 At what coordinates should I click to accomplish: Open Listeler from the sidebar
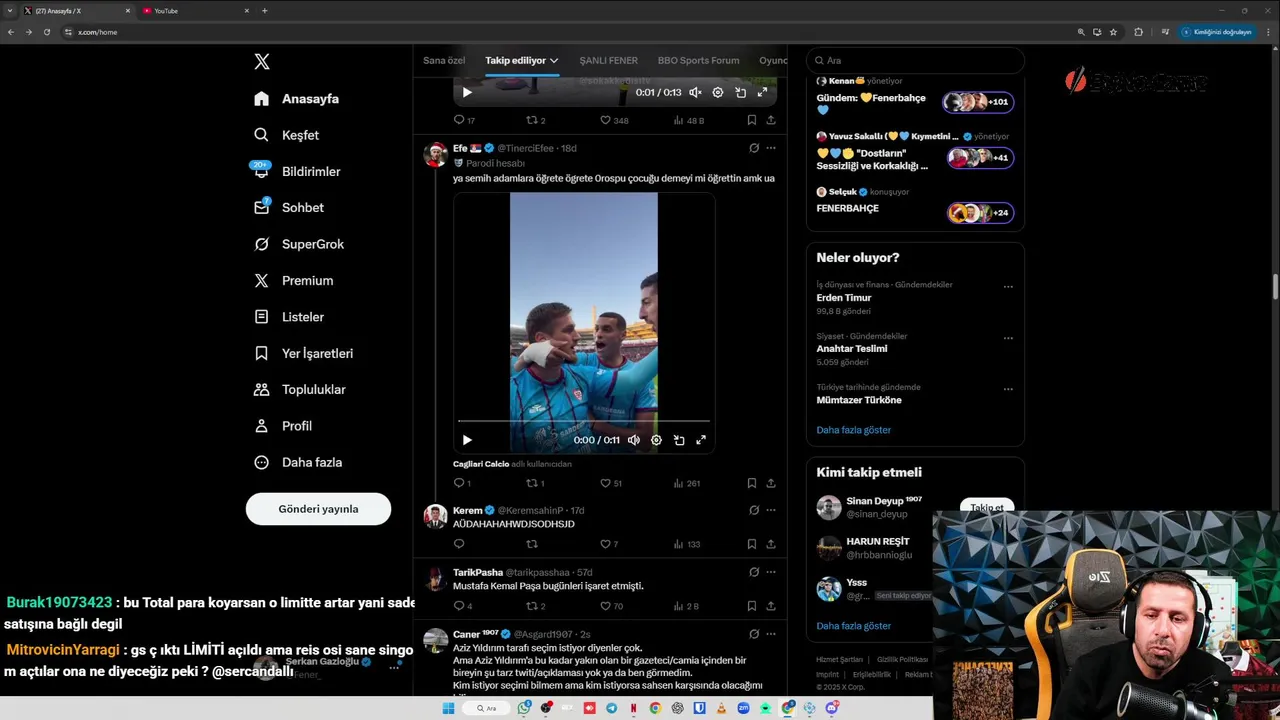pos(289,317)
